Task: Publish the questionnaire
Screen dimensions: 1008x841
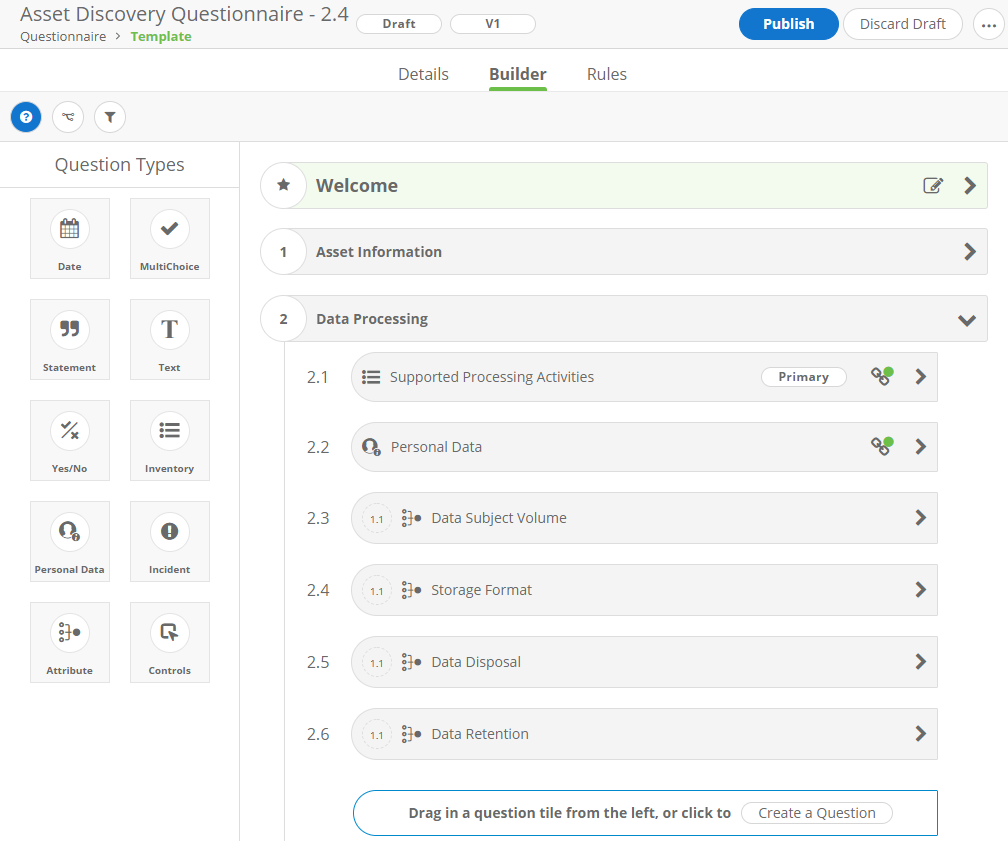Action: pyautogui.click(x=788, y=23)
